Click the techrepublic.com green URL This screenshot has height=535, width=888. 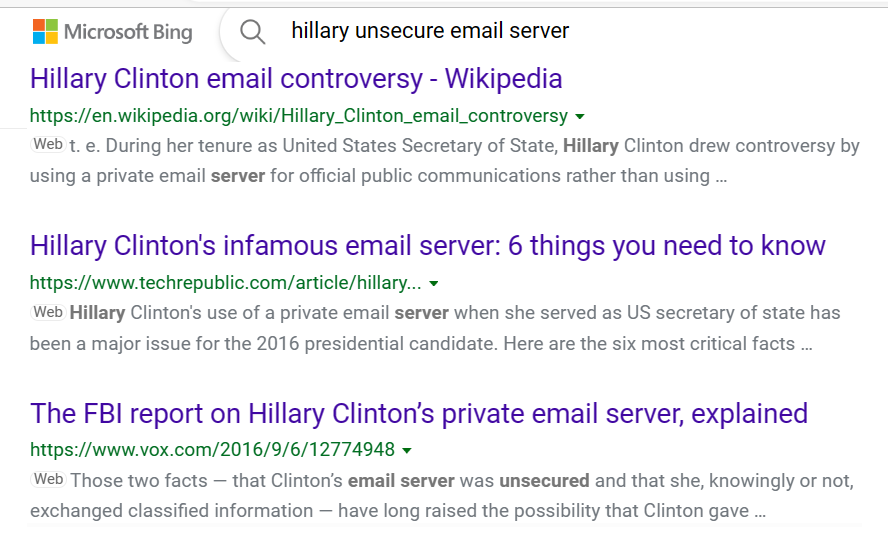(x=225, y=283)
